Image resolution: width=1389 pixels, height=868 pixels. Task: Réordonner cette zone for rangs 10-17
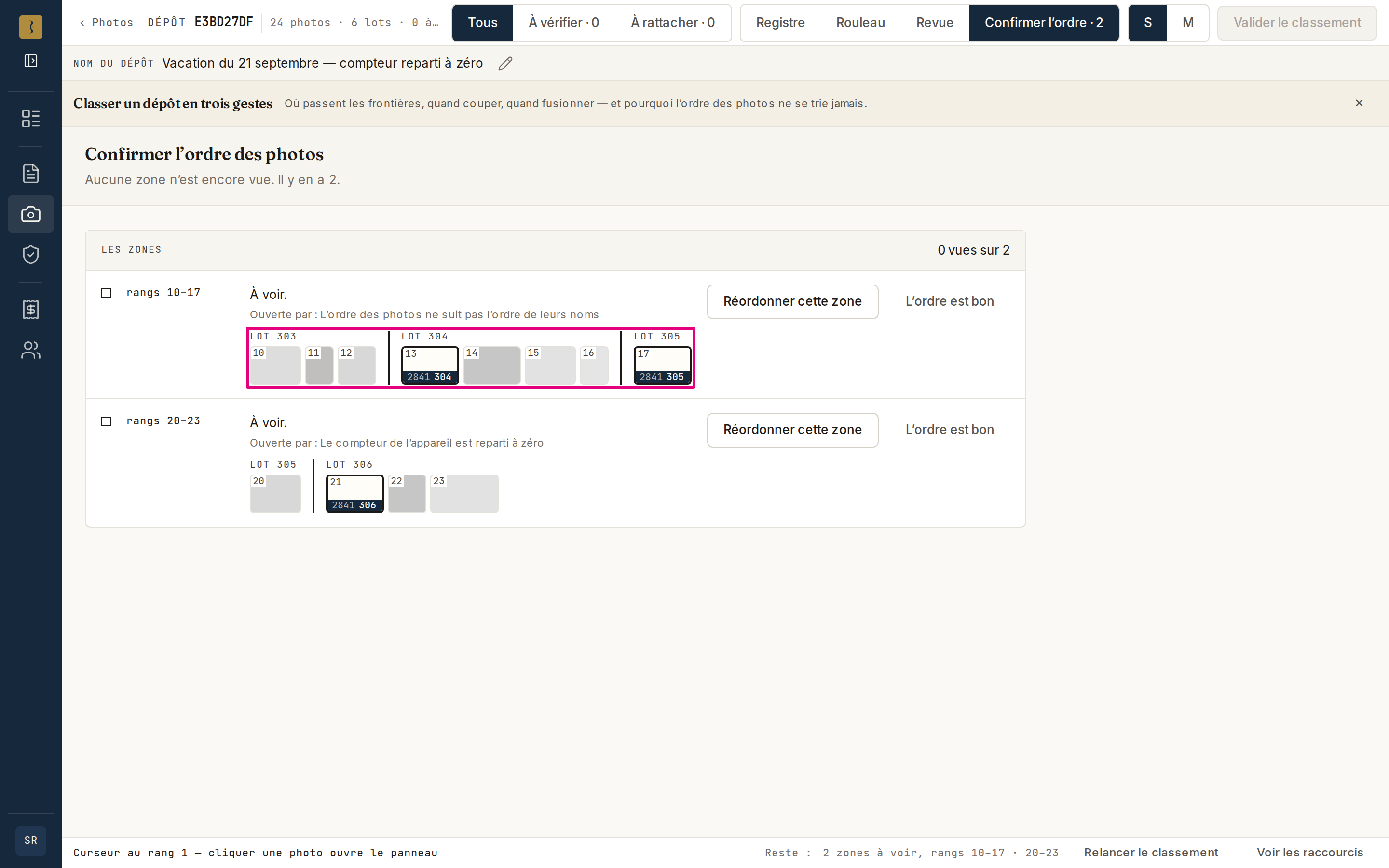[792, 302]
